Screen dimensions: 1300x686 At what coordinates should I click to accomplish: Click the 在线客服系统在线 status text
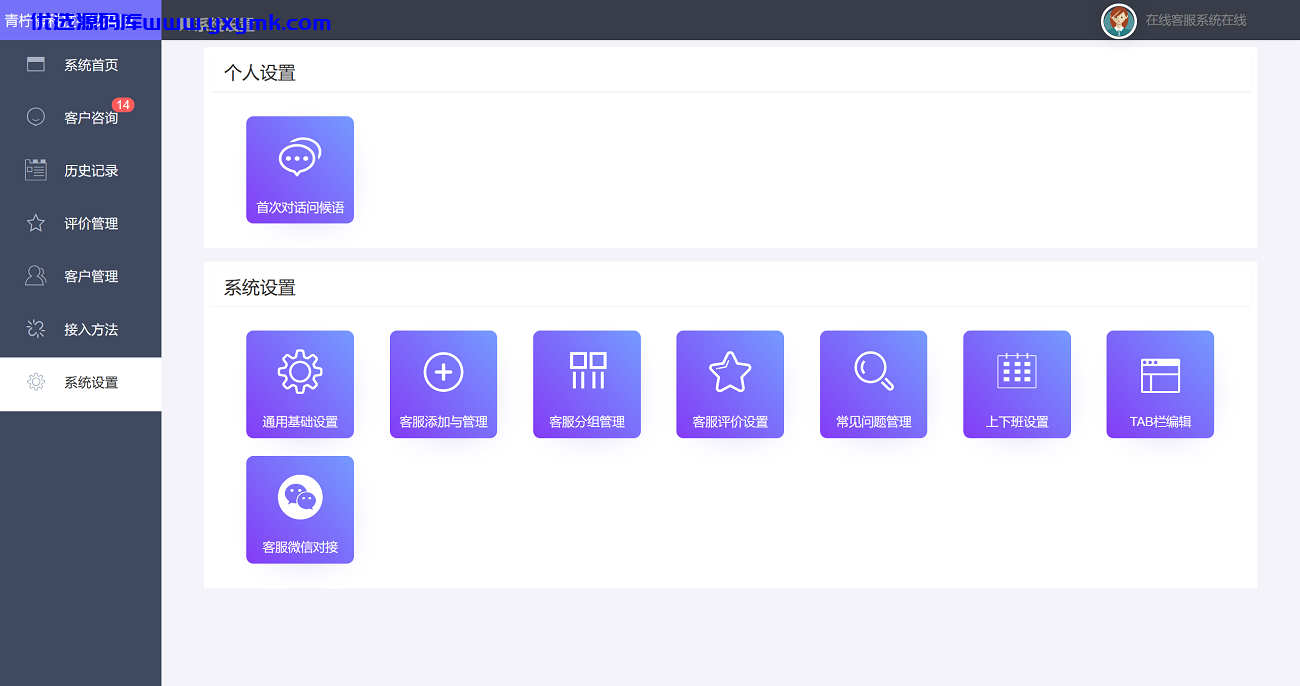coord(1196,20)
